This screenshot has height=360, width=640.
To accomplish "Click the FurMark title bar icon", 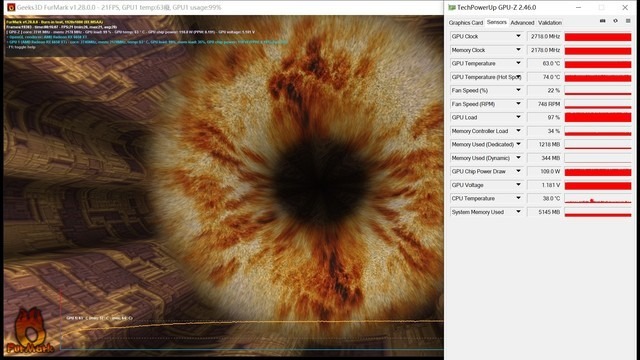I will [x=11, y=7].
